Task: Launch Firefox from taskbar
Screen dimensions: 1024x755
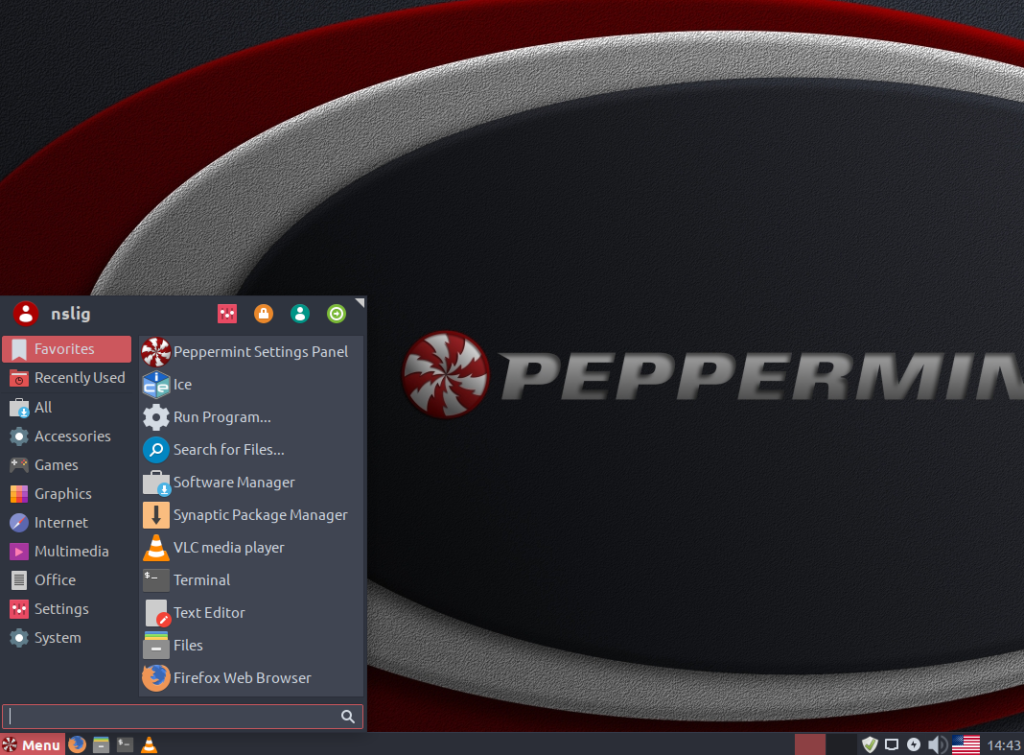Action: (77, 745)
